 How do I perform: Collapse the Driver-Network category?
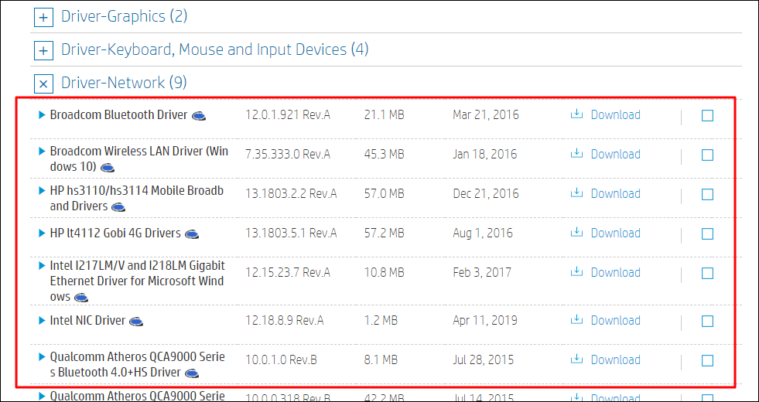point(44,84)
